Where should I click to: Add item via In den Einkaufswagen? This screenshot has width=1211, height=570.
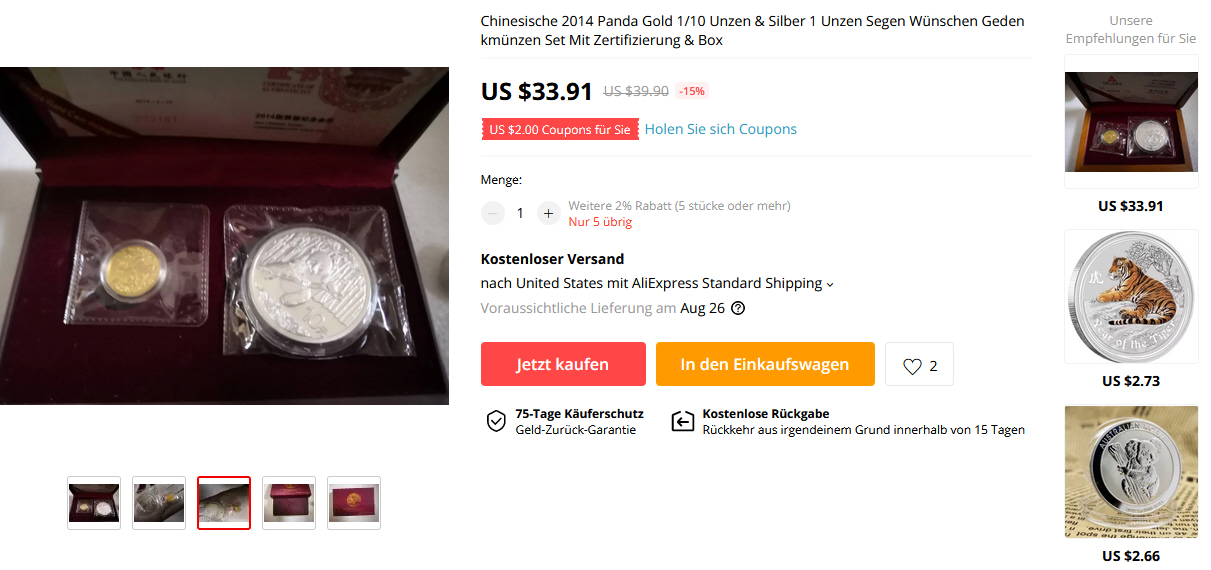pos(765,364)
